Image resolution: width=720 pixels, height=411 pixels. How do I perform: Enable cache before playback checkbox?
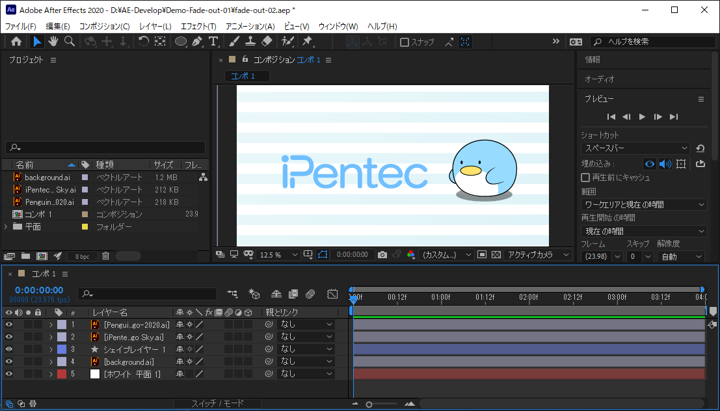(585, 177)
